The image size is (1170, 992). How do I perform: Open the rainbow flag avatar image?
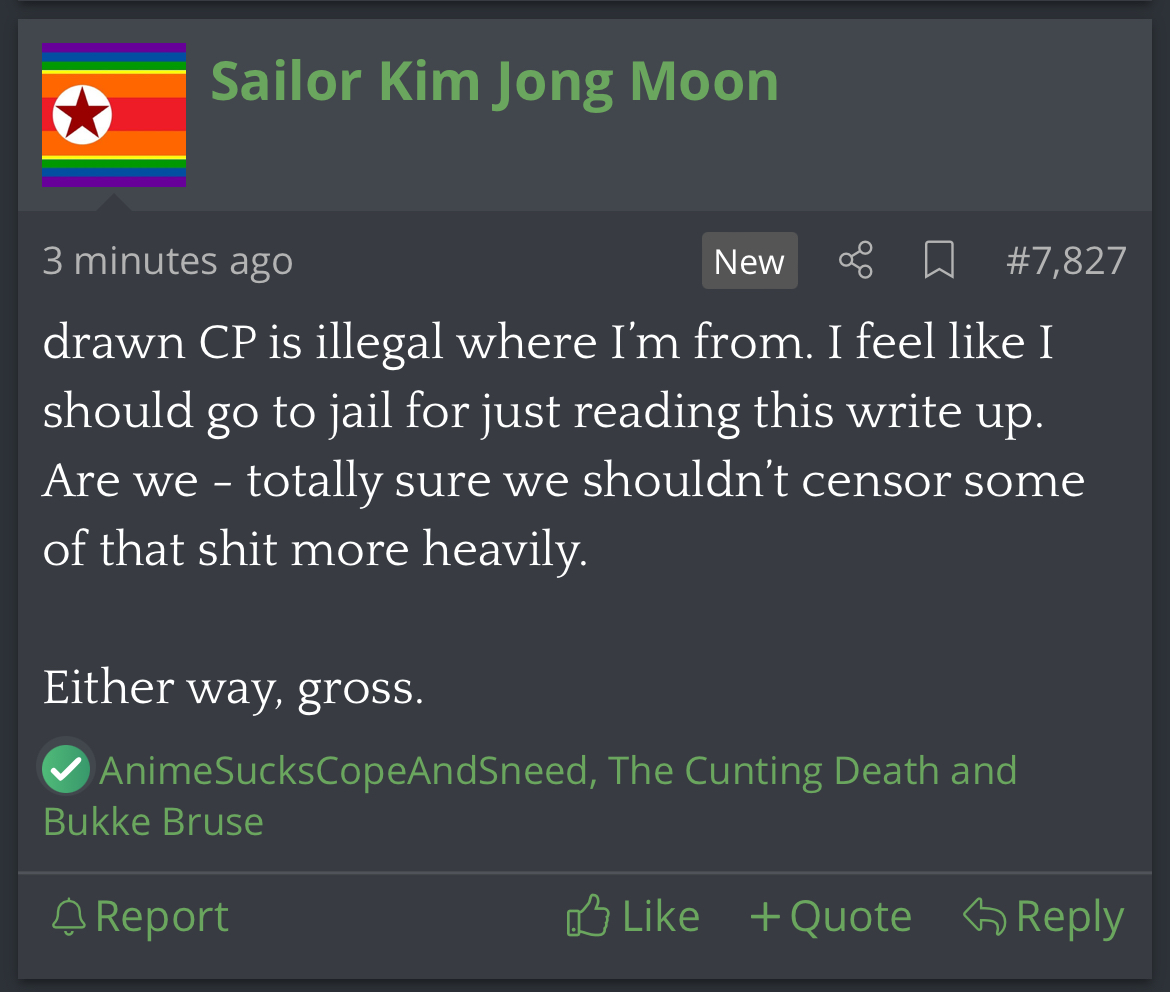[x=113, y=115]
